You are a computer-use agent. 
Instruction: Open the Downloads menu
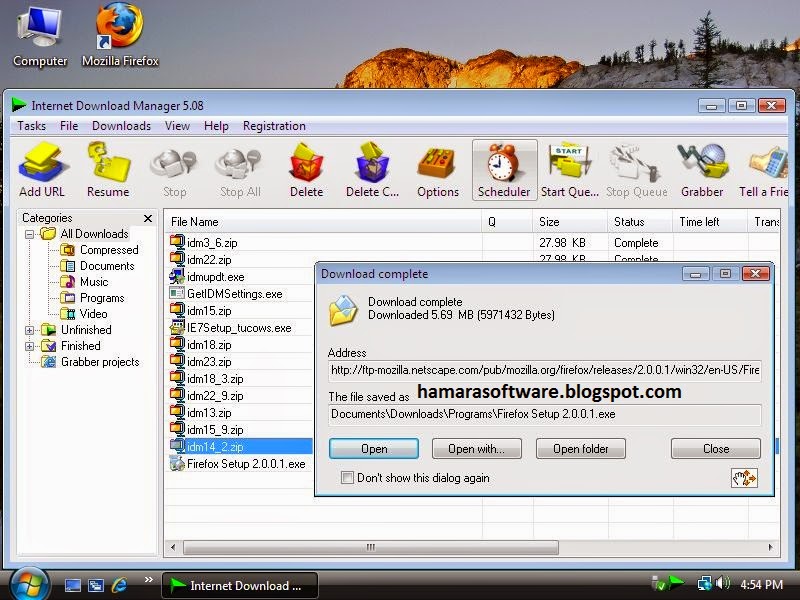(x=121, y=126)
